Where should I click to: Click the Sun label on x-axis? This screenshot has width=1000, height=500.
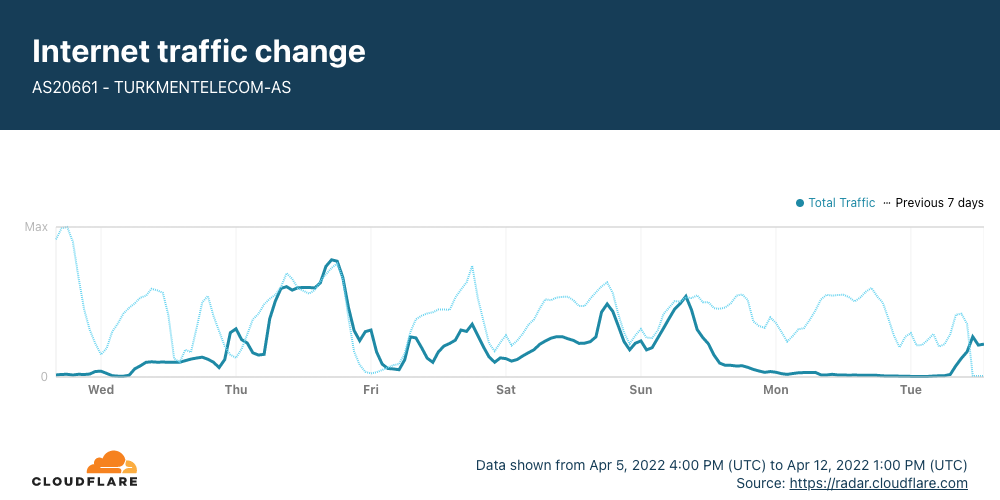coord(641,390)
